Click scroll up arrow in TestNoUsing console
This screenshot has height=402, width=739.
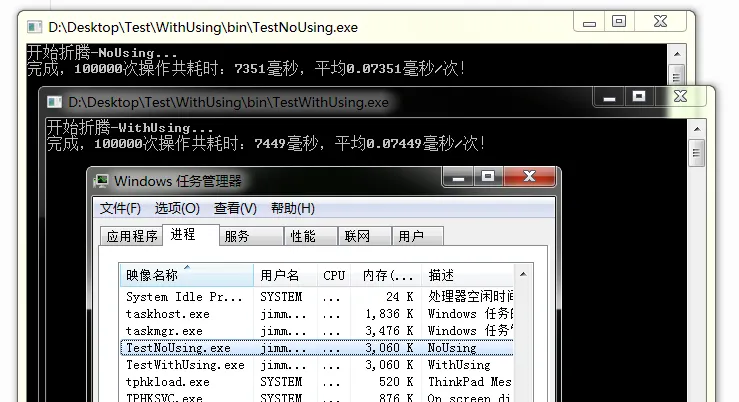click(x=677, y=54)
